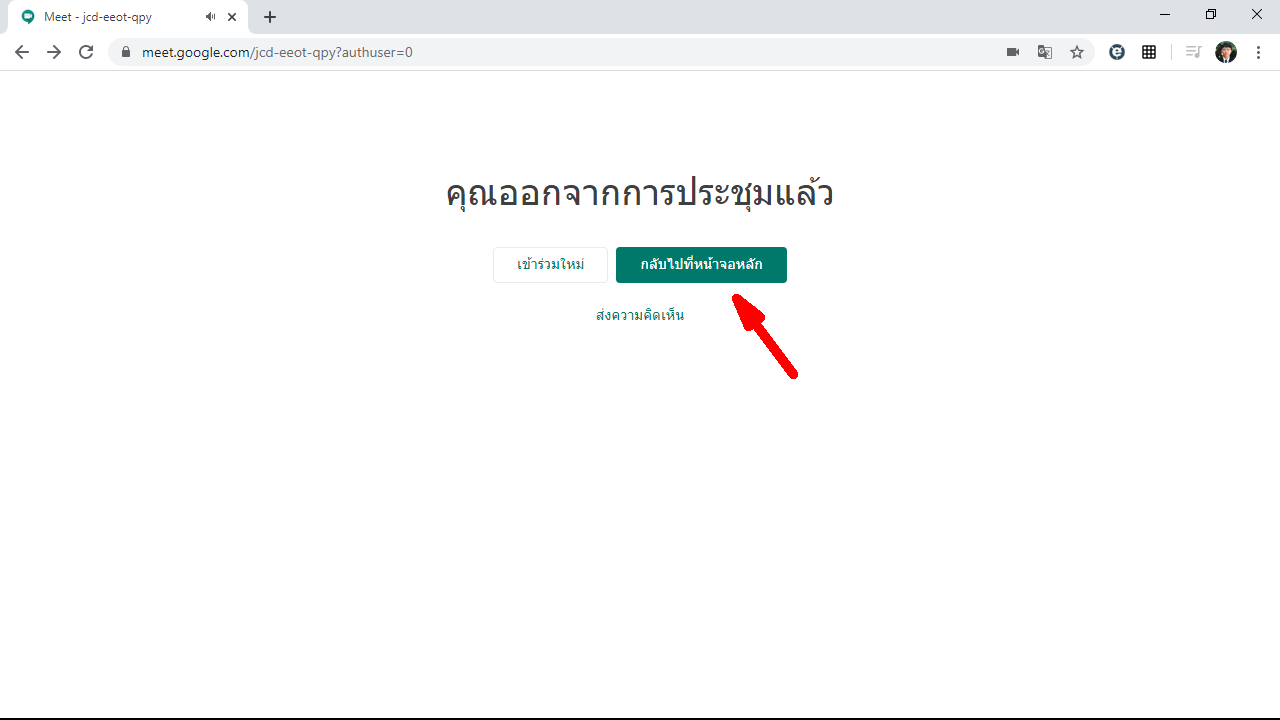
Task: Click the camera permission icon in address bar
Action: [x=1013, y=52]
